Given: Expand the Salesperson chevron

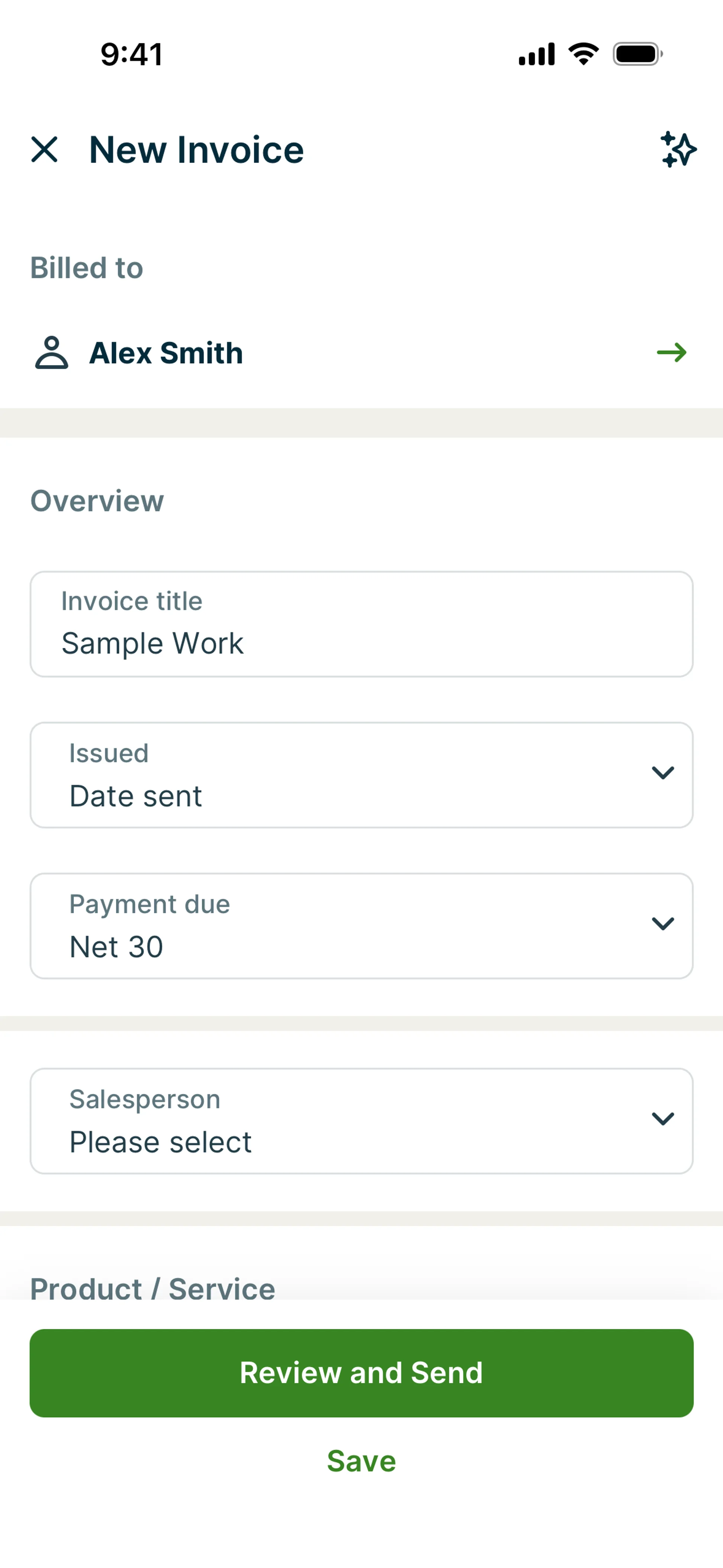Looking at the screenshot, I should click(x=662, y=1119).
